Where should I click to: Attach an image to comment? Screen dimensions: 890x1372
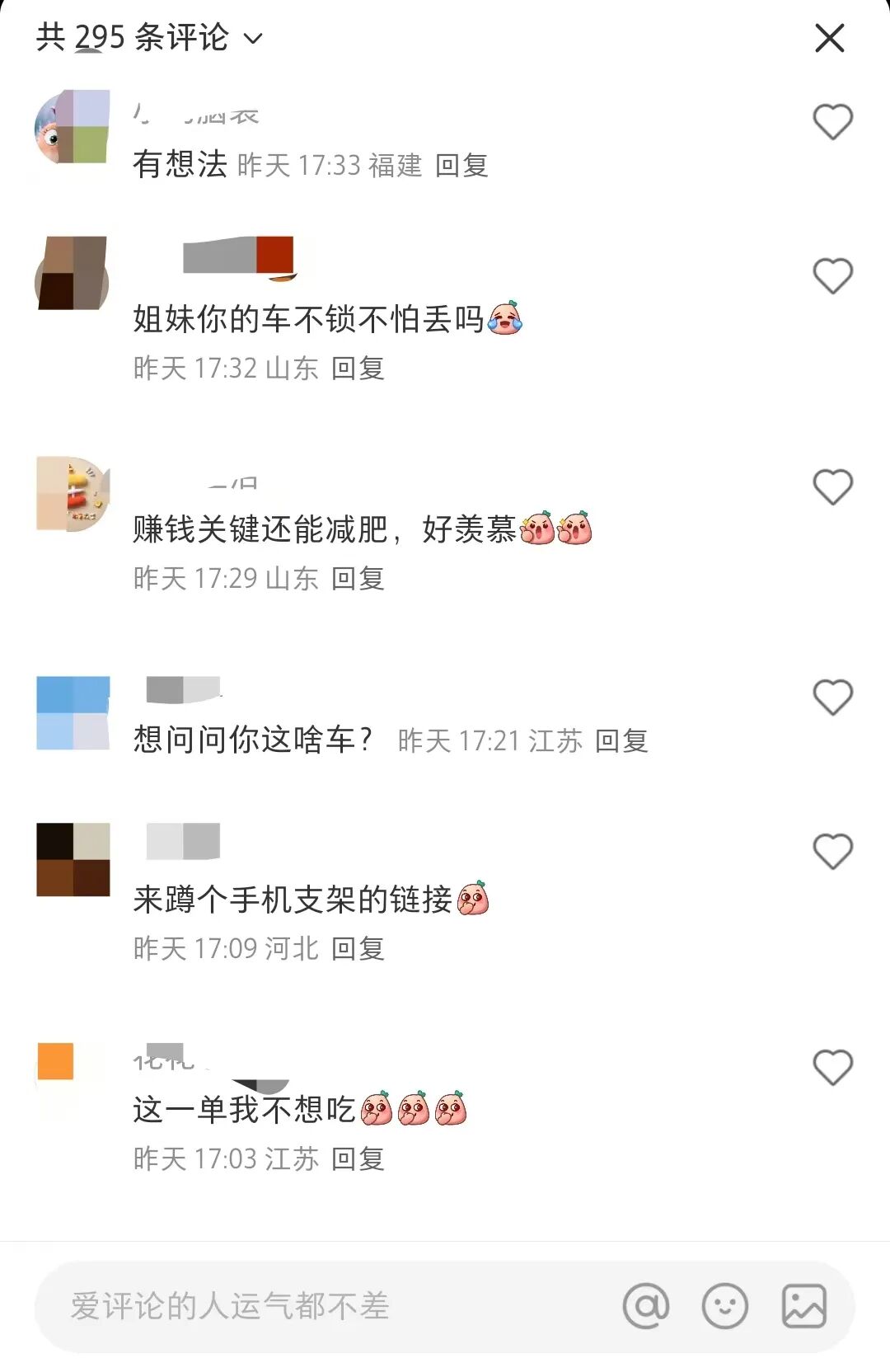(x=803, y=1306)
